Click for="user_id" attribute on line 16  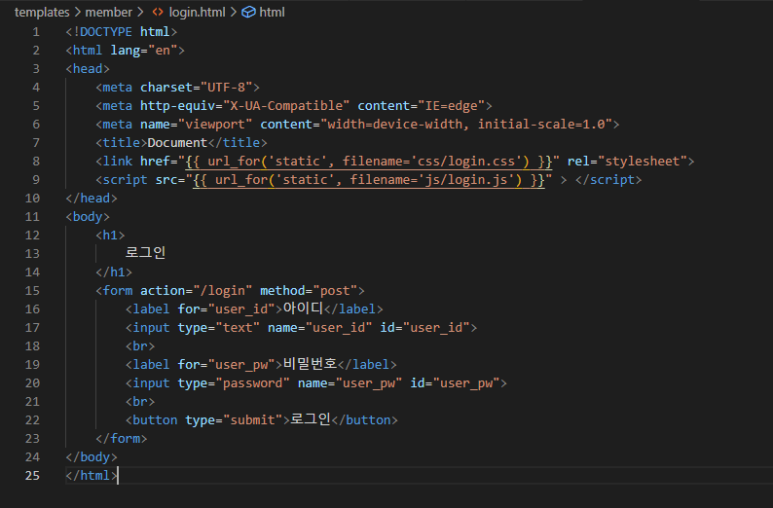(226, 309)
